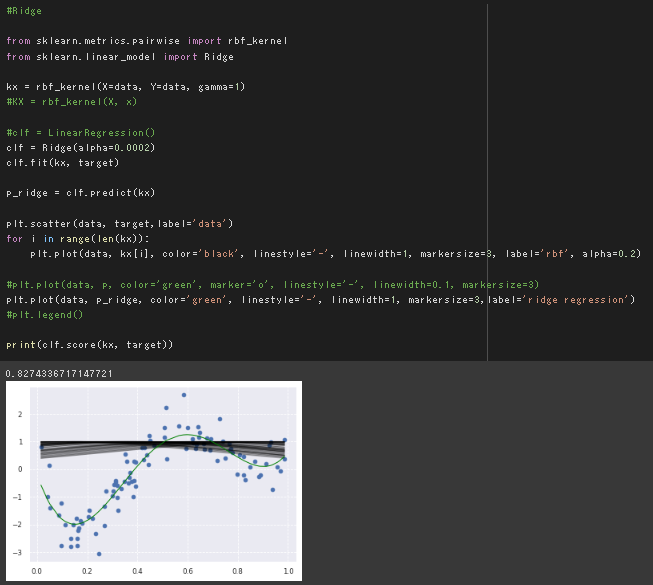Viewport: 653px width, 585px height.
Task: Place cursor on clf.fit(kx, target) line
Action: (63, 162)
